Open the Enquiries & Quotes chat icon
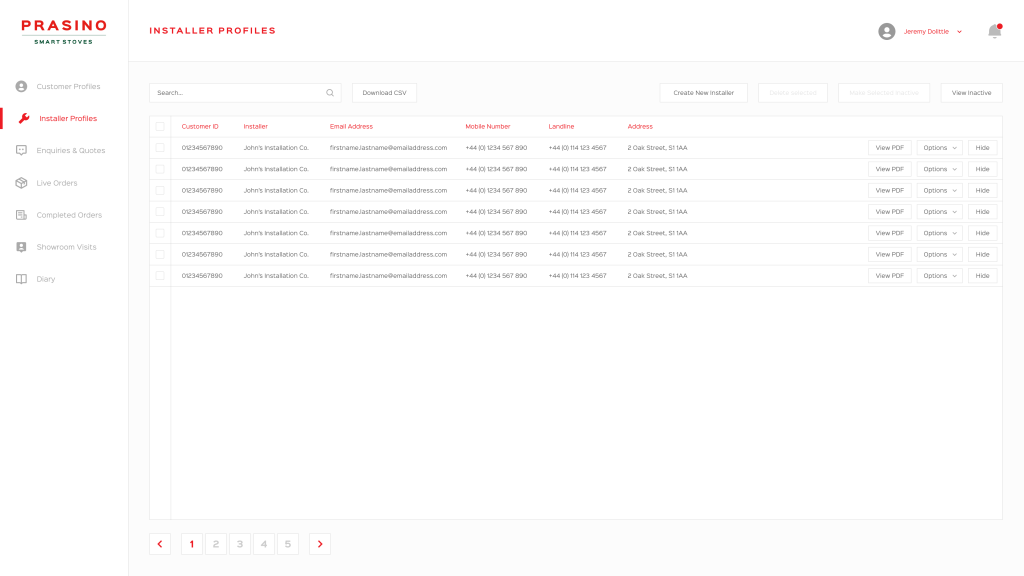This screenshot has width=1024, height=576. pyautogui.click(x=21, y=150)
